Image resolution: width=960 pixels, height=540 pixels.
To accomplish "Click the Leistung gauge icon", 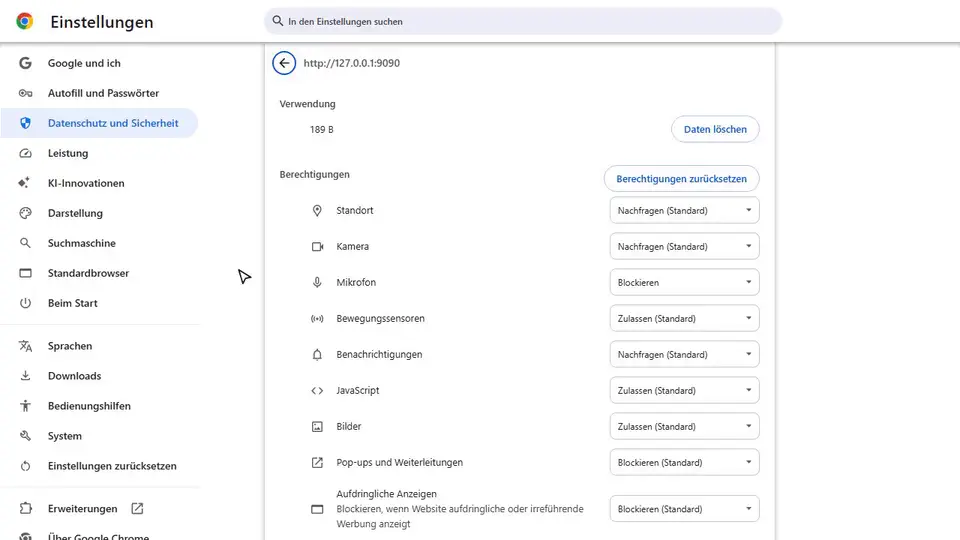I will click(25, 153).
